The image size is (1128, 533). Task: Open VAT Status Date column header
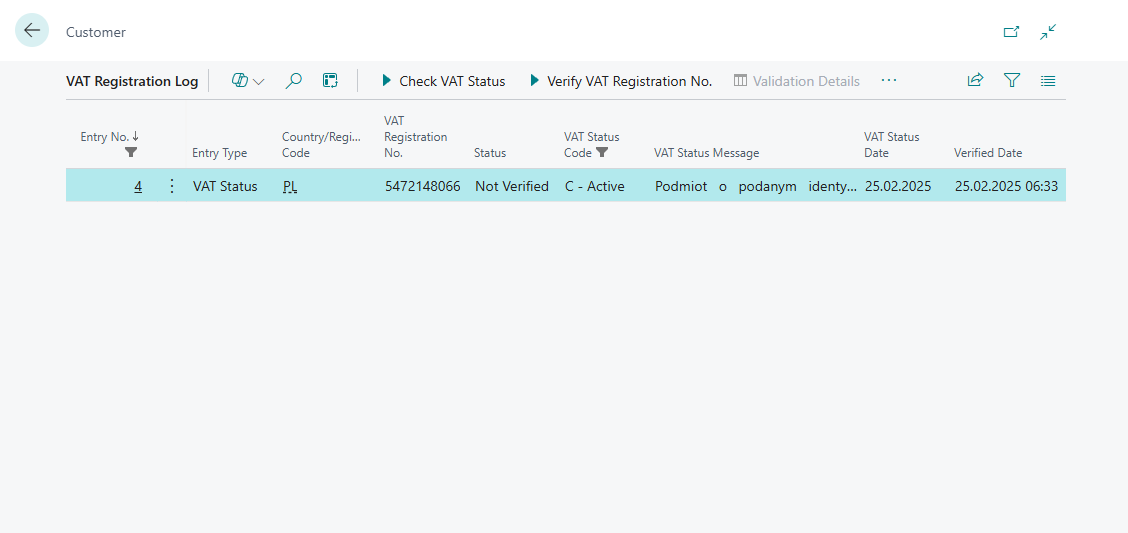tap(891, 145)
